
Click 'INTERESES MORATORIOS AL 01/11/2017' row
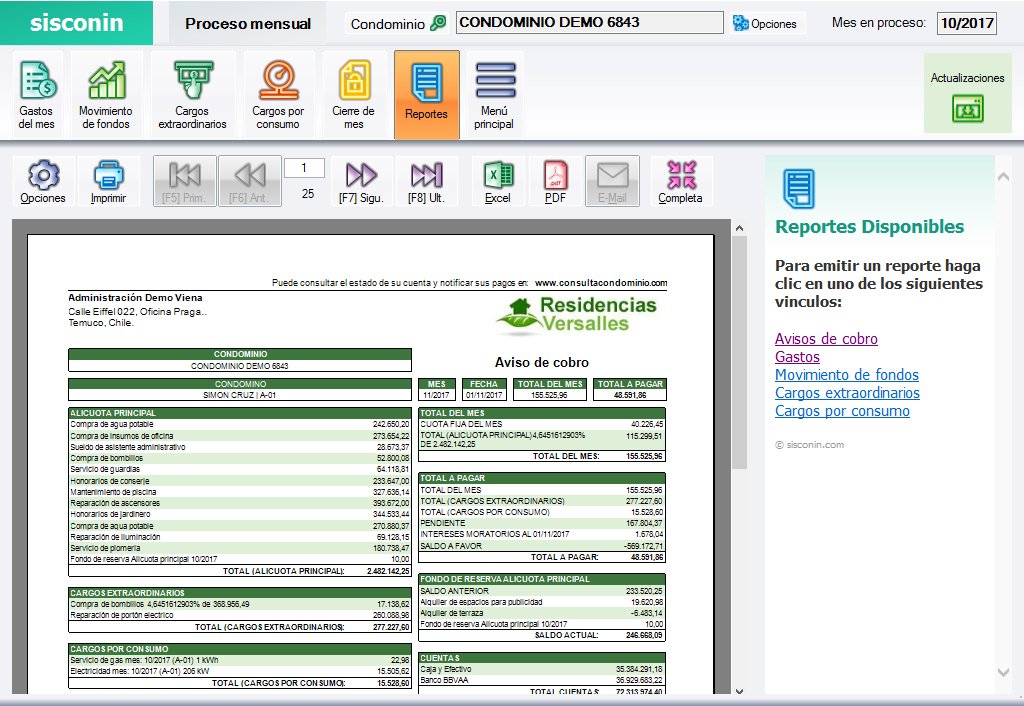pyautogui.click(x=541, y=534)
